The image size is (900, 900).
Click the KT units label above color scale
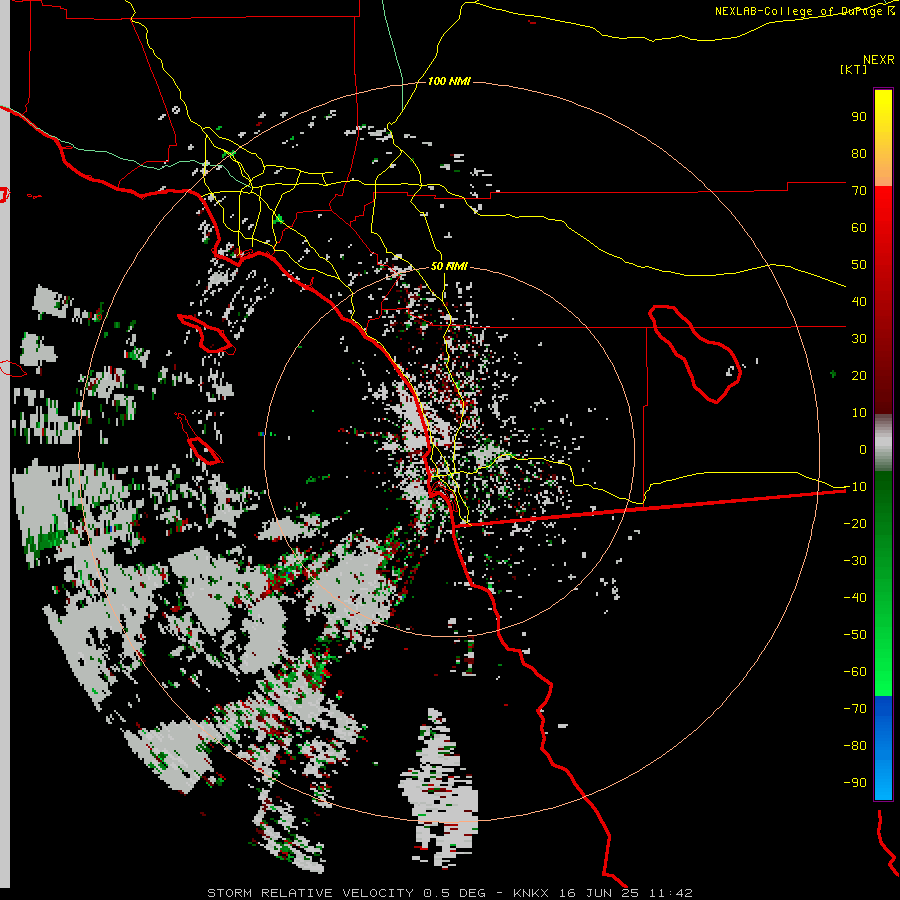[x=853, y=69]
